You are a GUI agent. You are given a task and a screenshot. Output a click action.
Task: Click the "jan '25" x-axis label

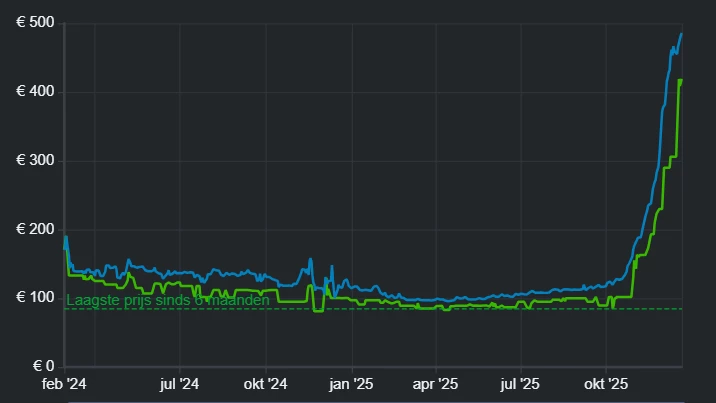(351, 384)
